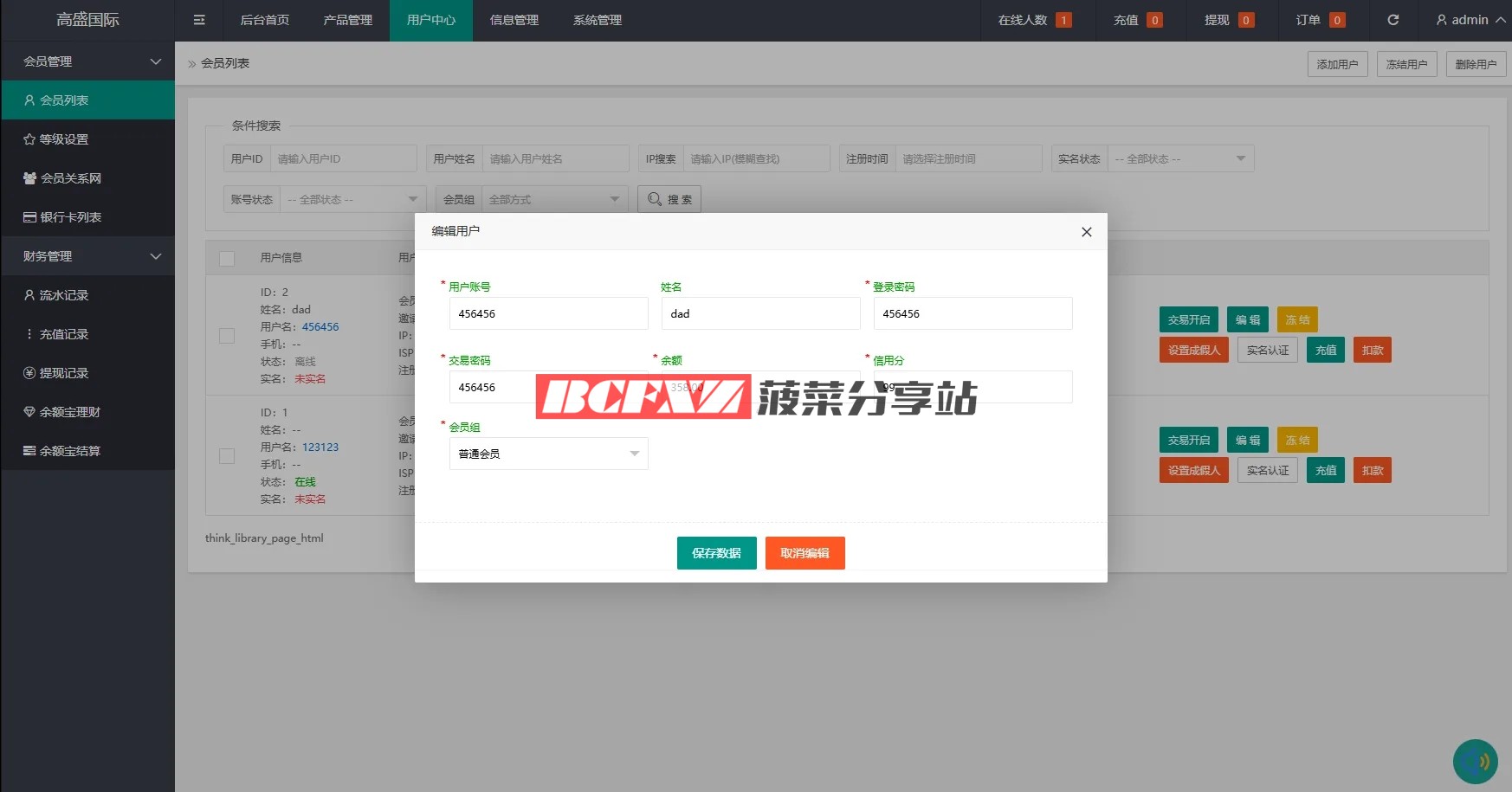Open 银行卡列表 in the sidebar
Viewport: 1512px width, 792px height.
pos(62,217)
